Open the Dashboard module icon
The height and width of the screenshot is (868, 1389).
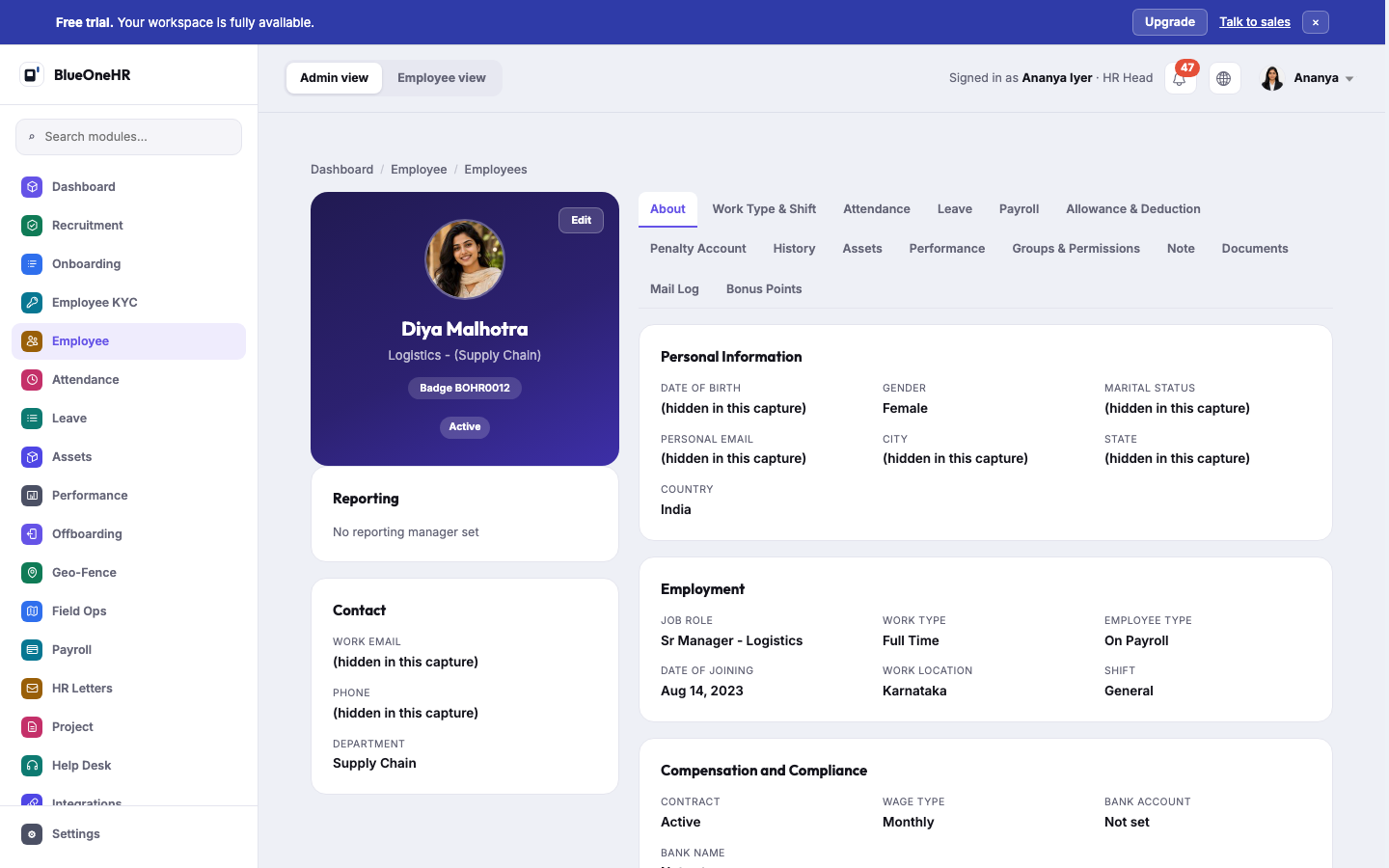coord(32,187)
